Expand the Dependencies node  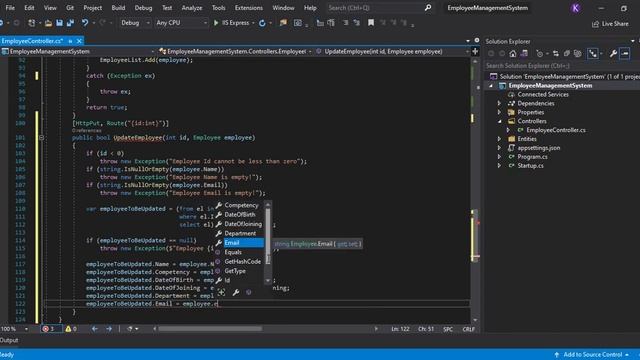pyautogui.click(x=499, y=103)
